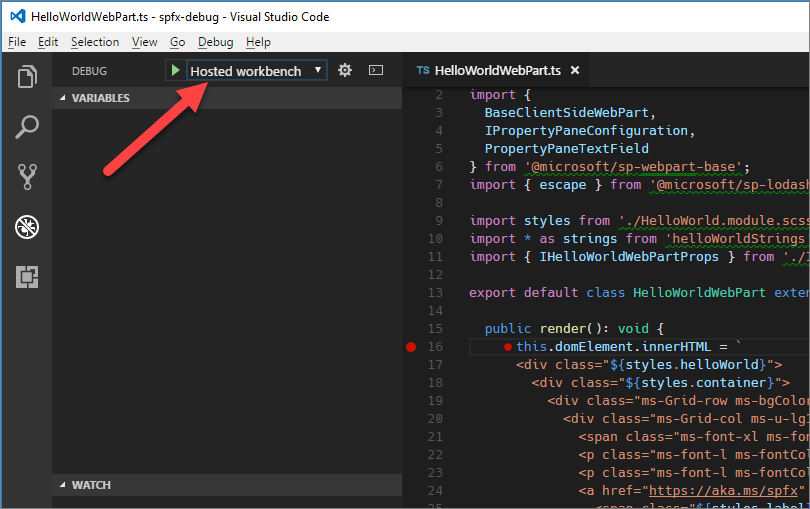Screen dimensions: 810x509
Task: Click the DEBUG panel title
Action: coord(89,71)
